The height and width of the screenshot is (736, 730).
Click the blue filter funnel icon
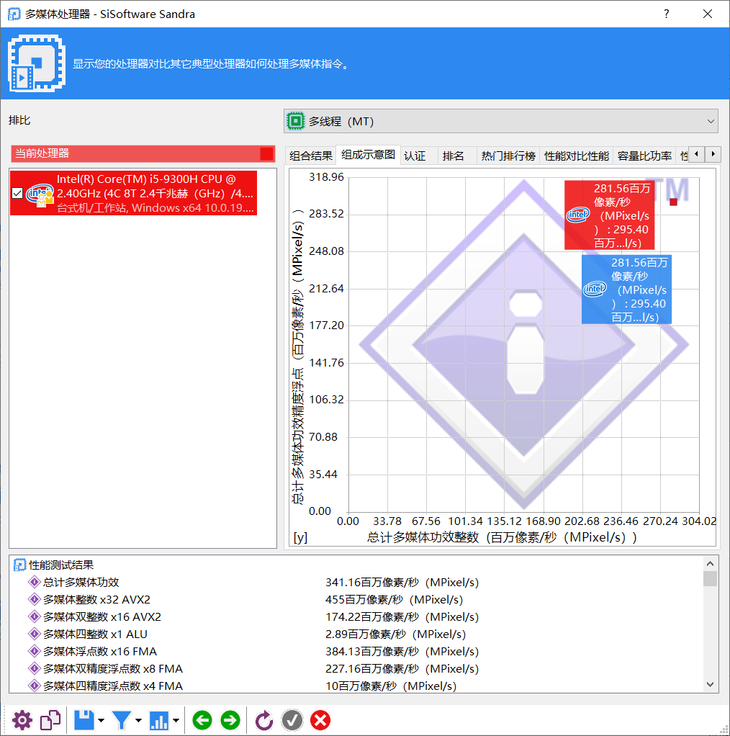coord(121,720)
